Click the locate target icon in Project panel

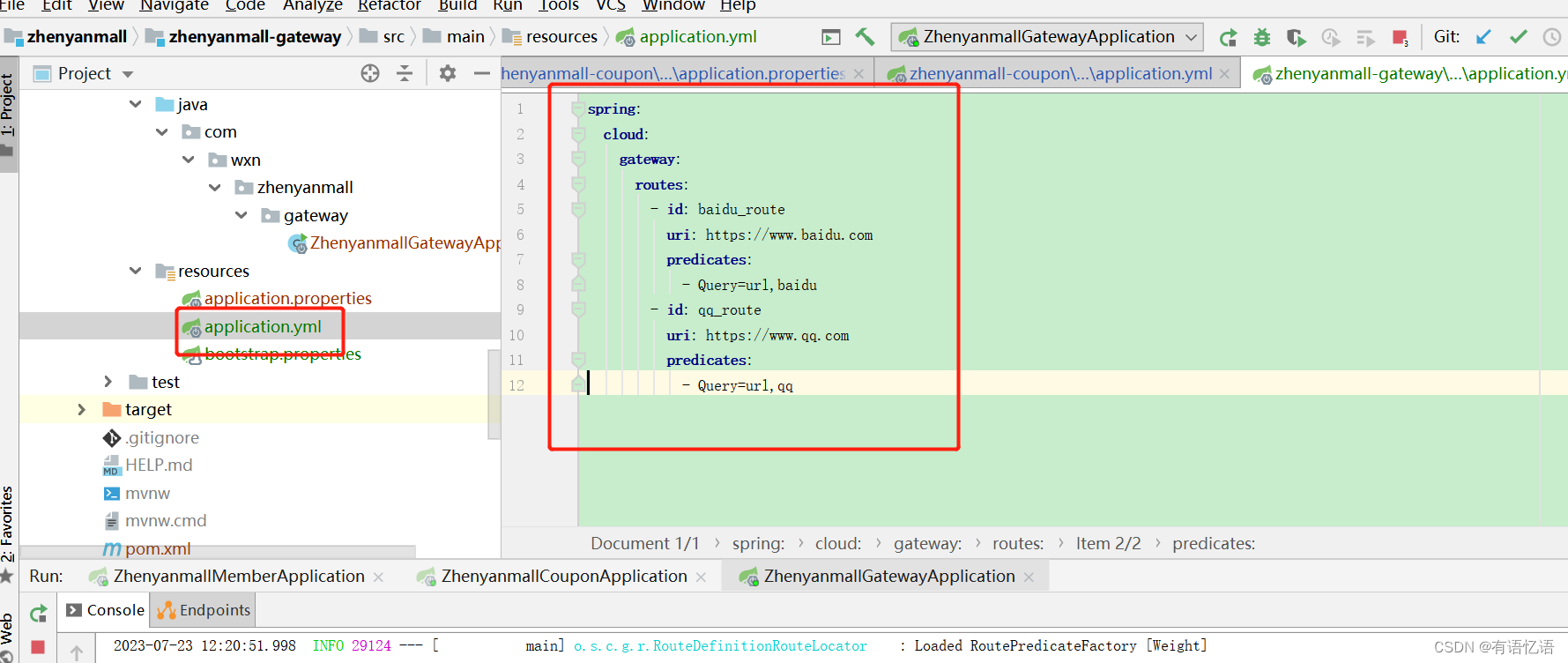pos(370,73)
